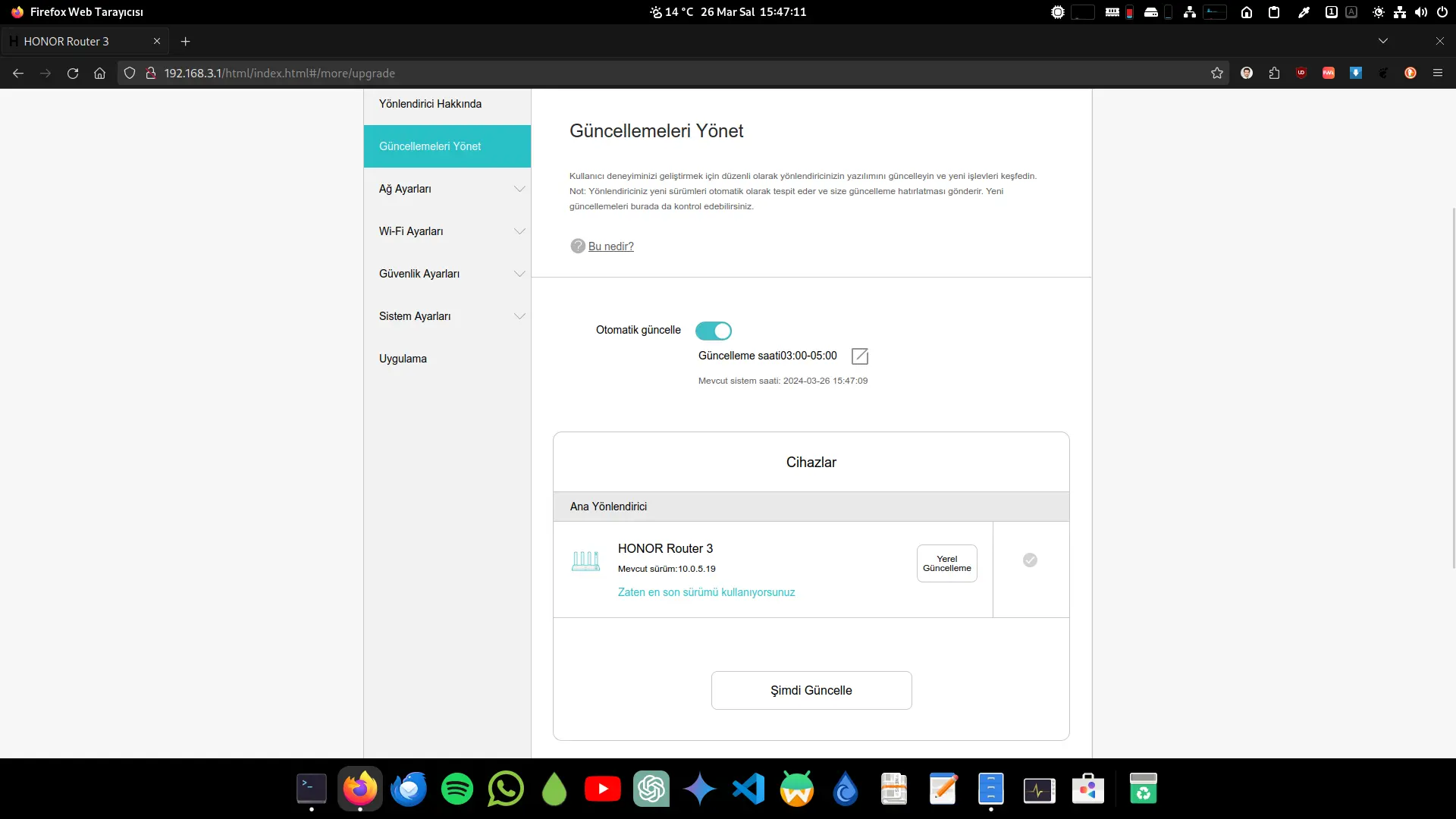
Task: Open the Firefox hamburger menu
Action: [1438, 73]
